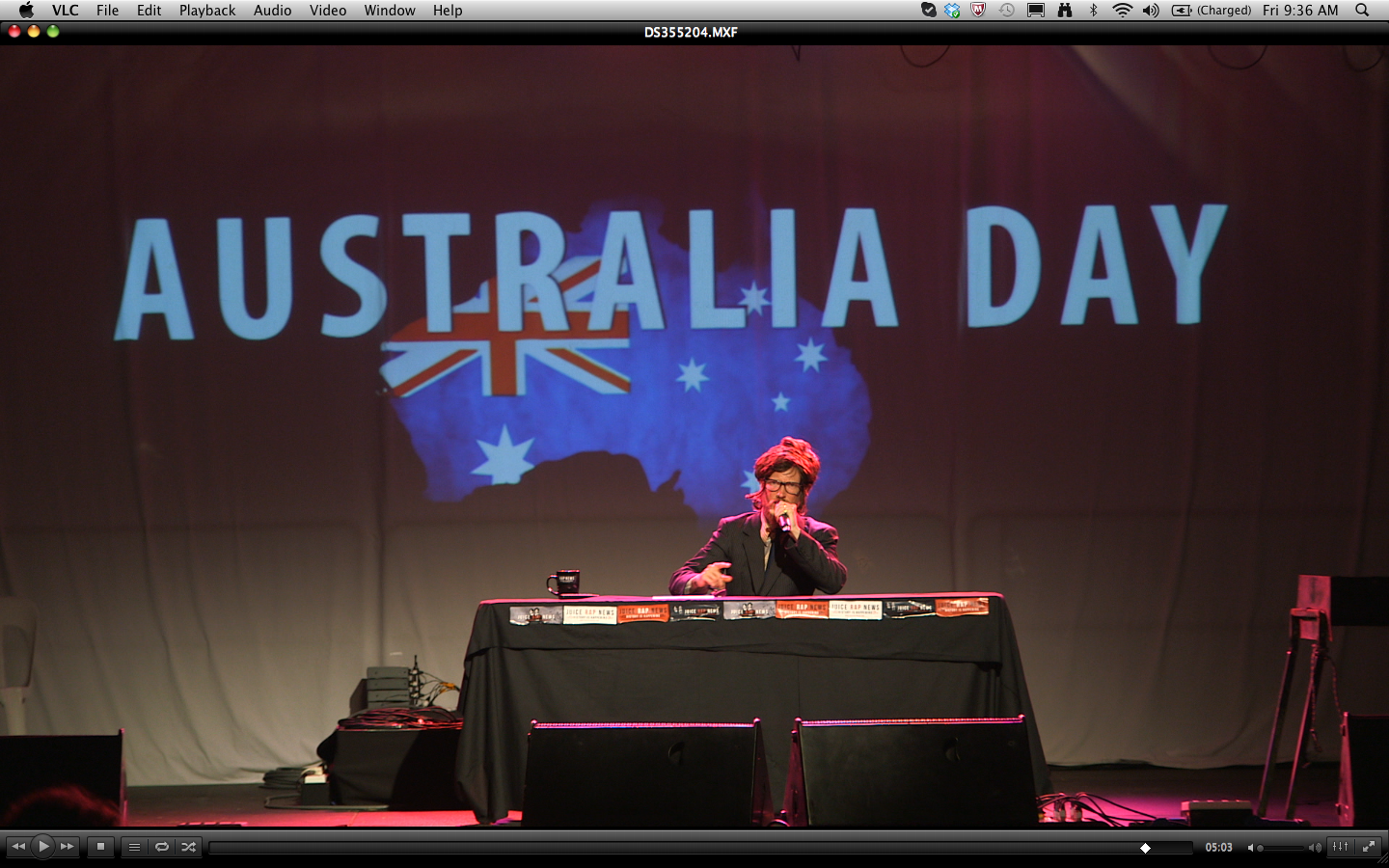Set full volume with the loud speaker icon
Viewport: 1389px width, 868px height.
point(1315,848)
